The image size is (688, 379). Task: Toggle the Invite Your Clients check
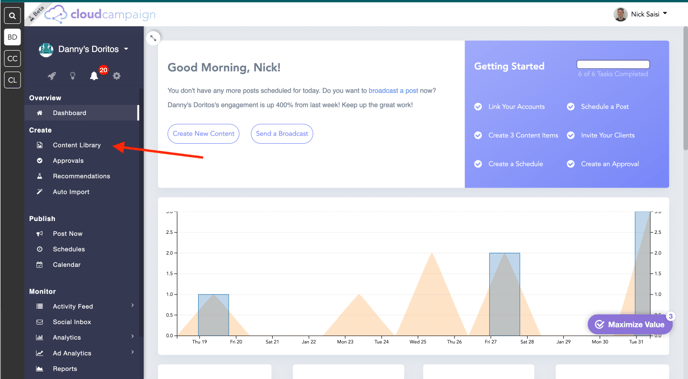(x=570, y=135)
